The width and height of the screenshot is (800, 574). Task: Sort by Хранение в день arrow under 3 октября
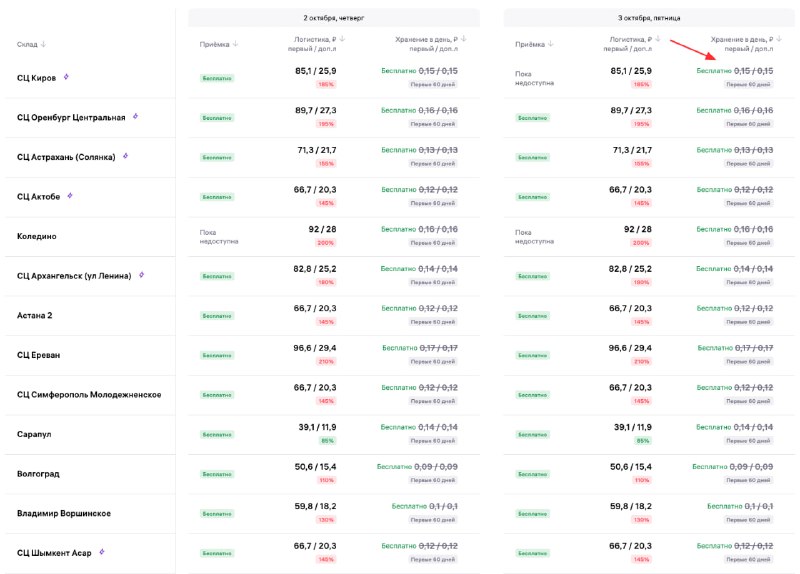pyautogui.click(x=779, y=39)
